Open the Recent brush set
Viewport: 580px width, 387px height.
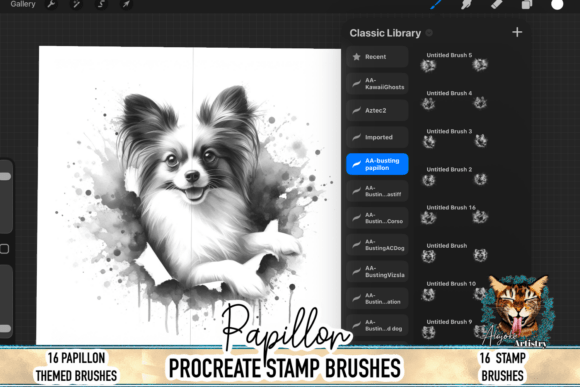pos(377,57)
